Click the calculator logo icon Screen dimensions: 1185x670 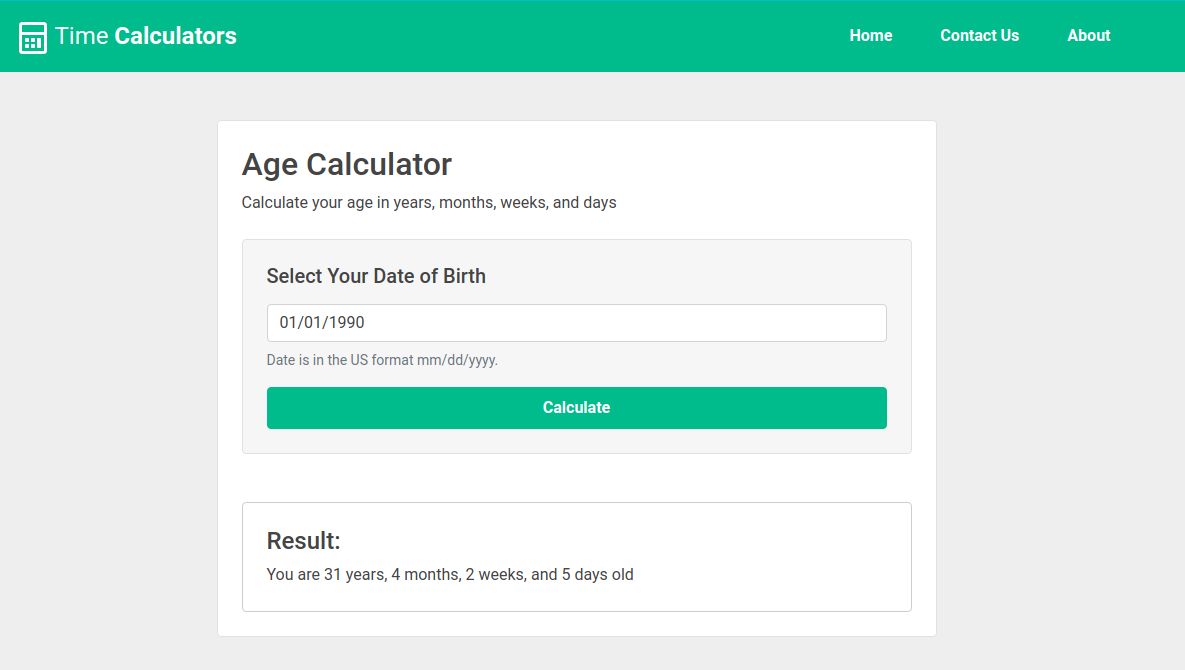[x=33, y=37]
